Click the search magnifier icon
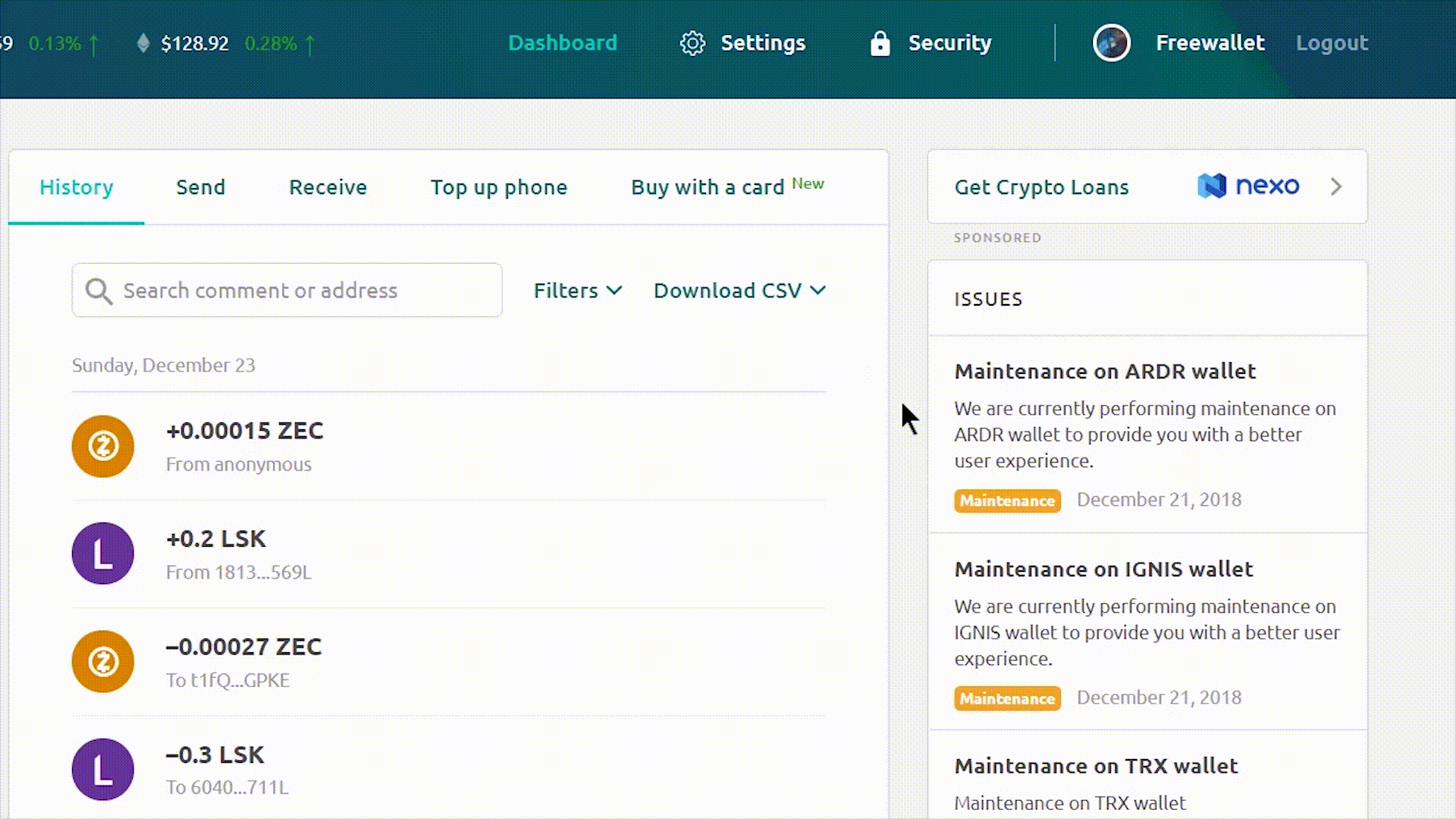Viewport: 1456px width, 819px height. click(99, 290)
